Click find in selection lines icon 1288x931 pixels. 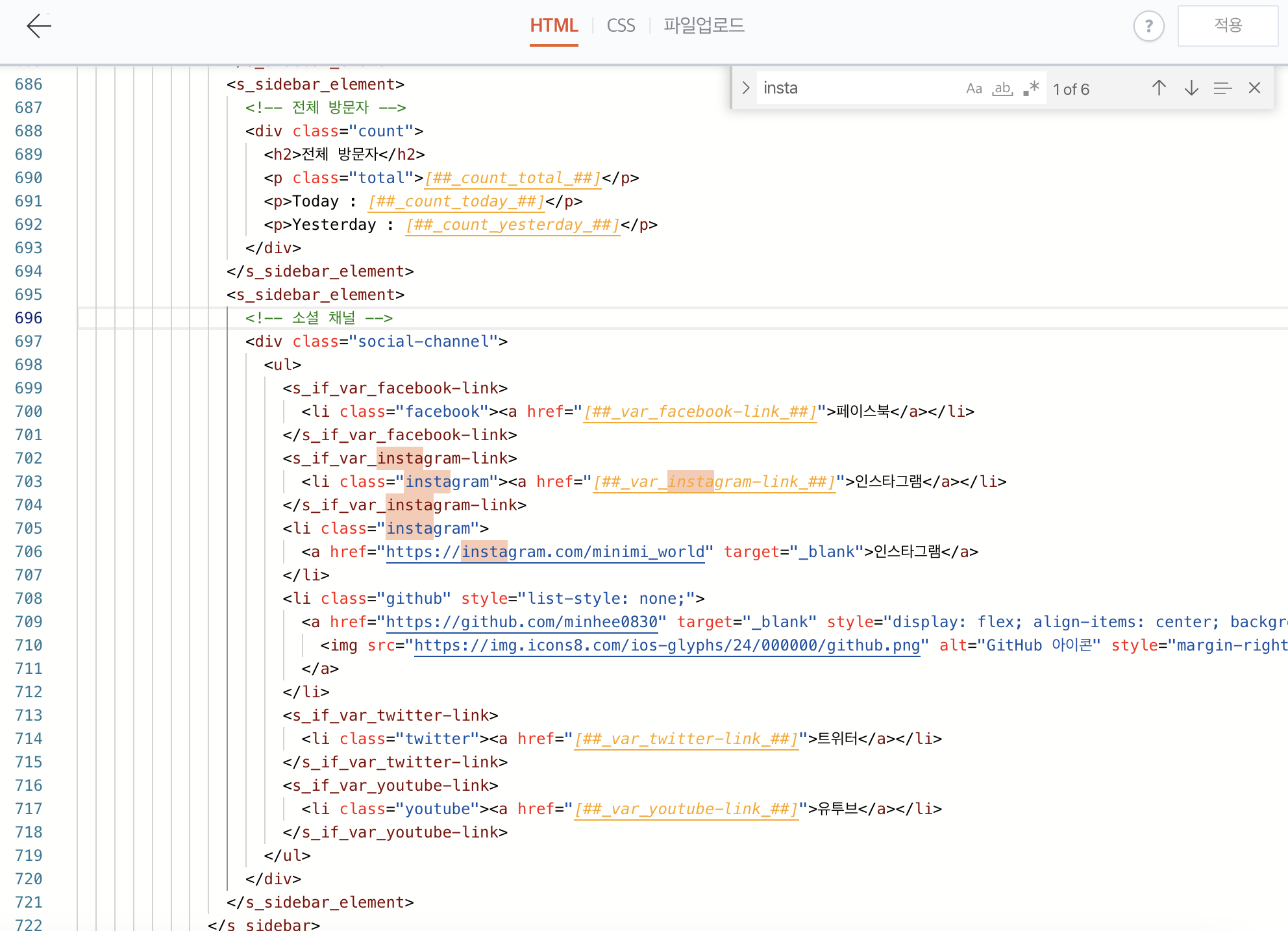pos(1222,88)
